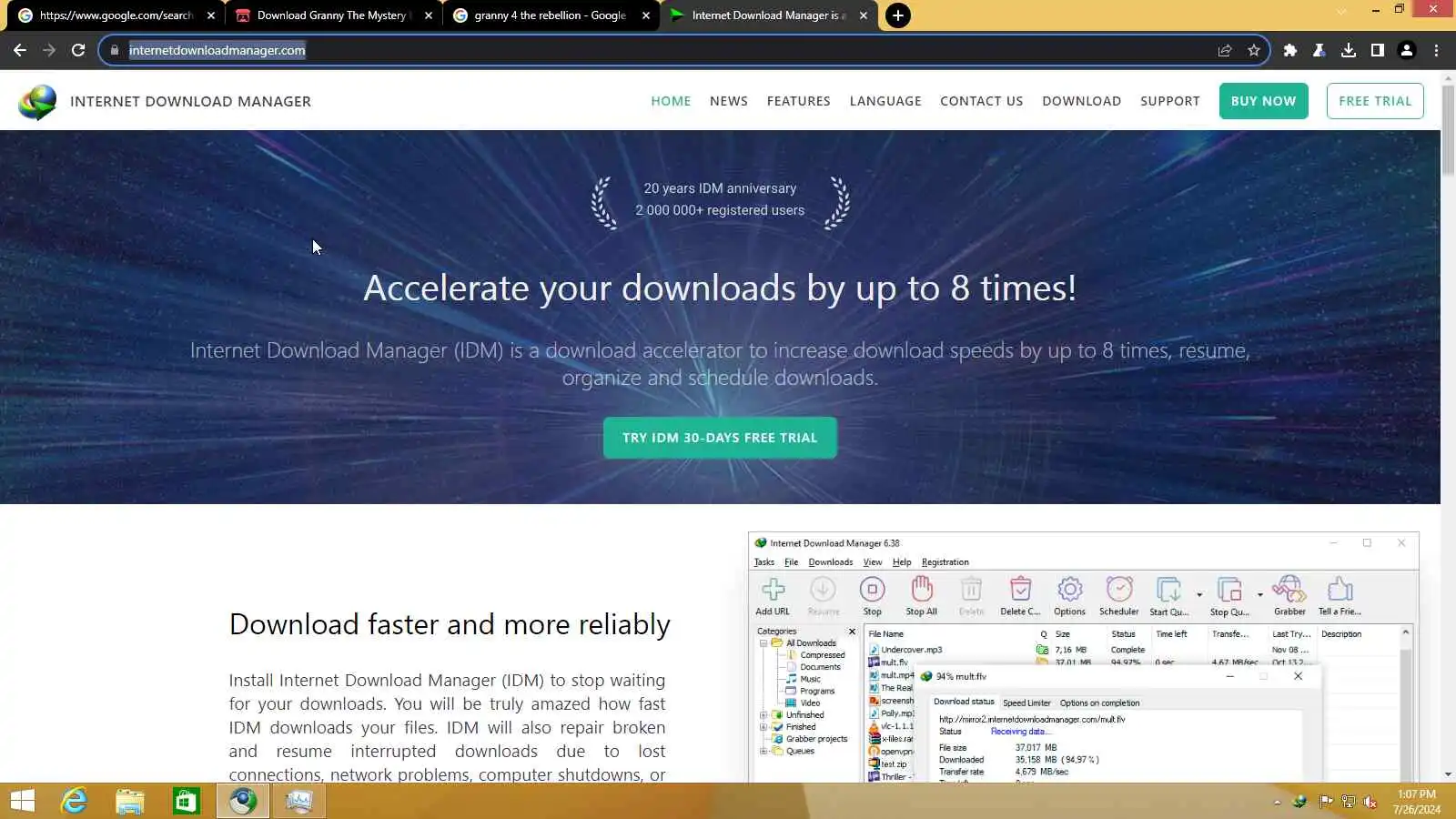Switch to the Download Granny The Mystery tab
The image size is (1456, 819).
coord(334,15)
